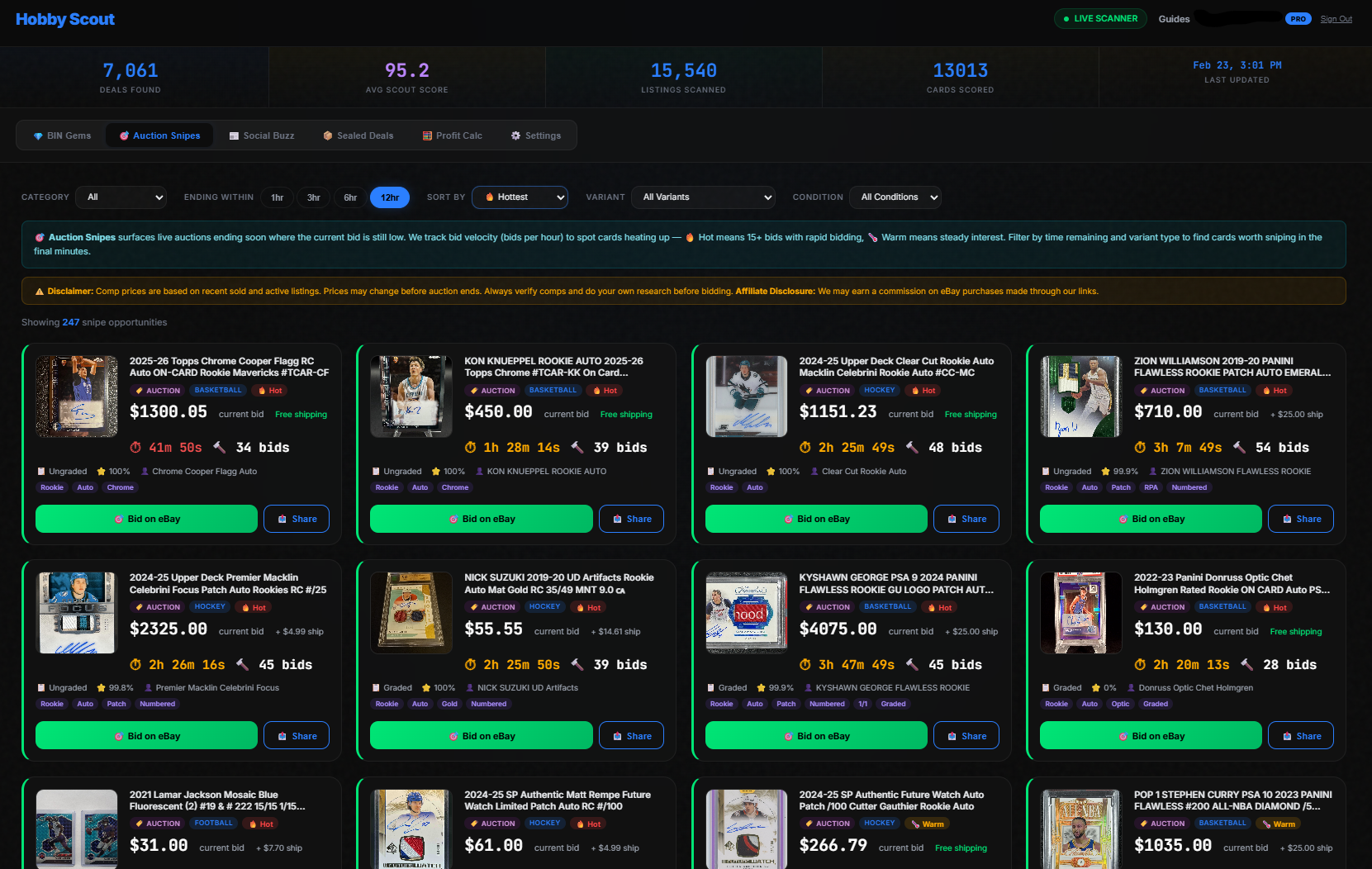This screenshot has width=1372, height=869.
Task: Click the PRO badge in the header
Action: coord(1298,18)
